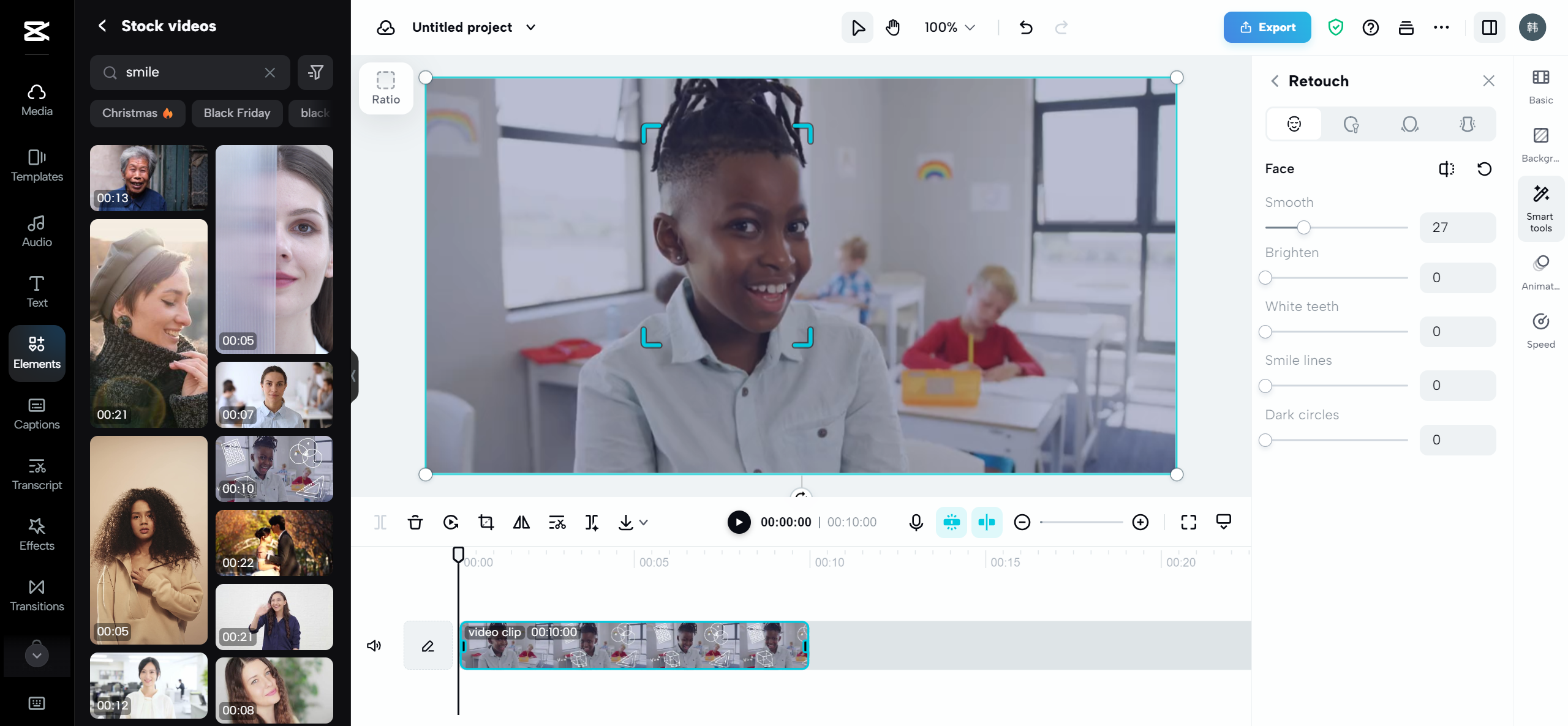Click the compare before/after Face icon
This screenshot has width=1568, height=726.
(1446, 169)
